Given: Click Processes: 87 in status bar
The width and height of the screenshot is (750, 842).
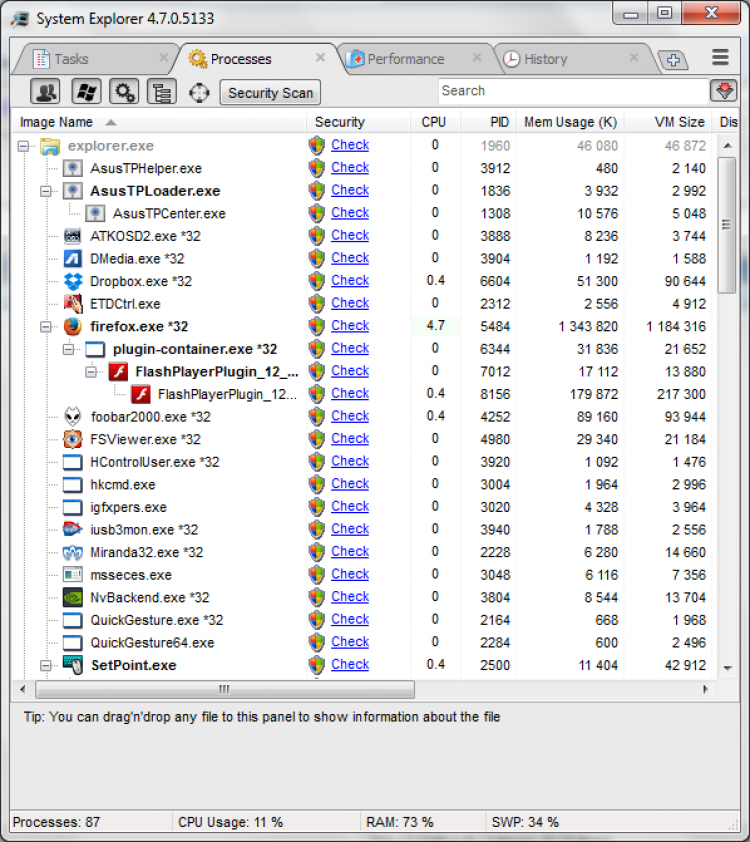Looking at the screenshot, I should coord(56,822).
